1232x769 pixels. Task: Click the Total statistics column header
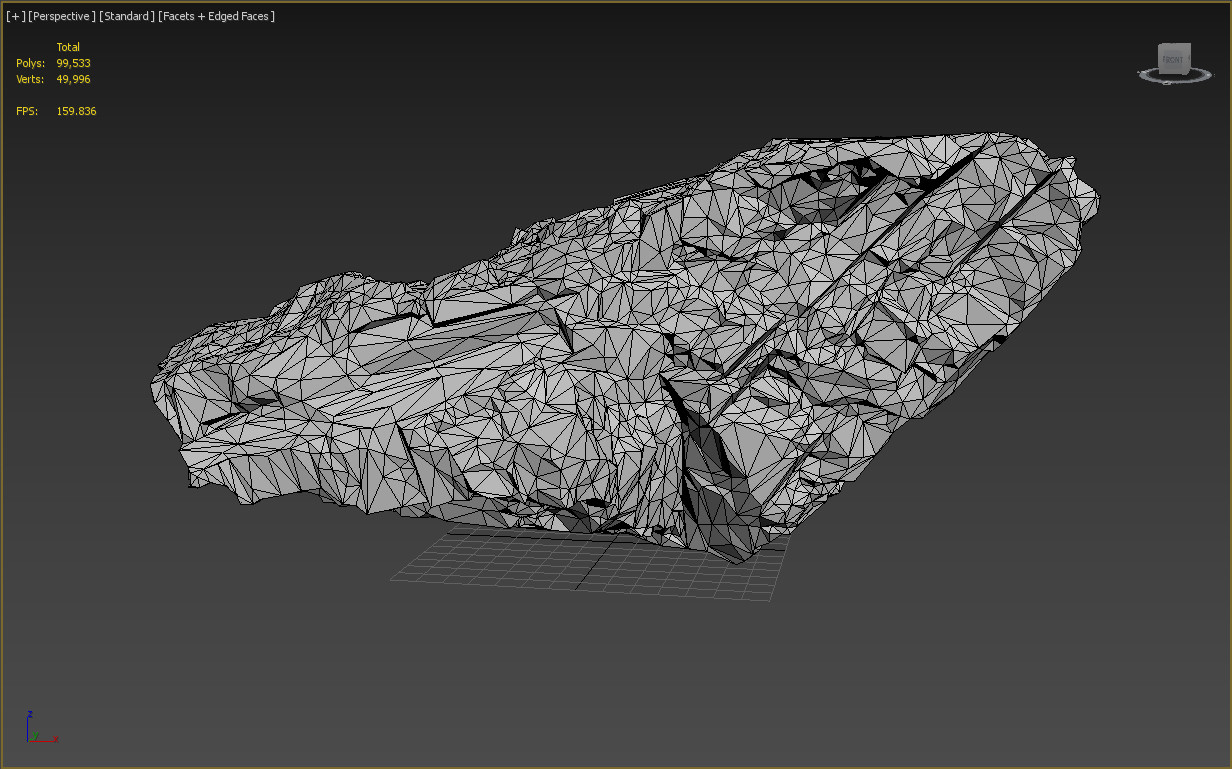pos(68,47)
